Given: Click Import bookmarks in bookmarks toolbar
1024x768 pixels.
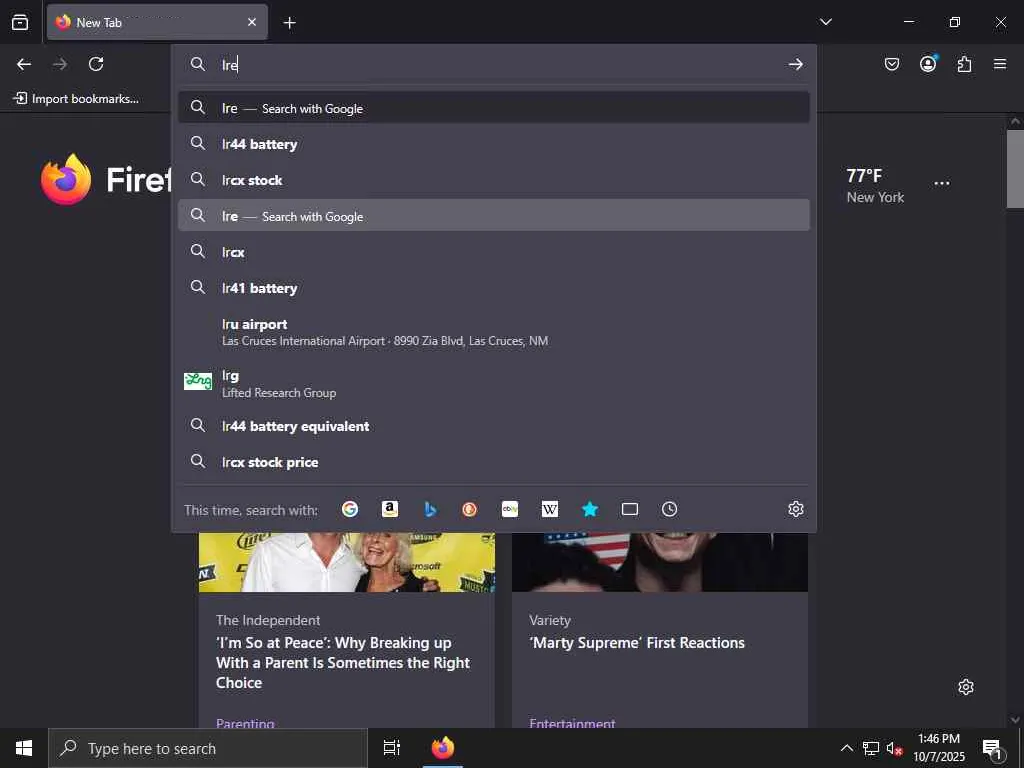Looking at the screenshot, I should coord(76,99).
